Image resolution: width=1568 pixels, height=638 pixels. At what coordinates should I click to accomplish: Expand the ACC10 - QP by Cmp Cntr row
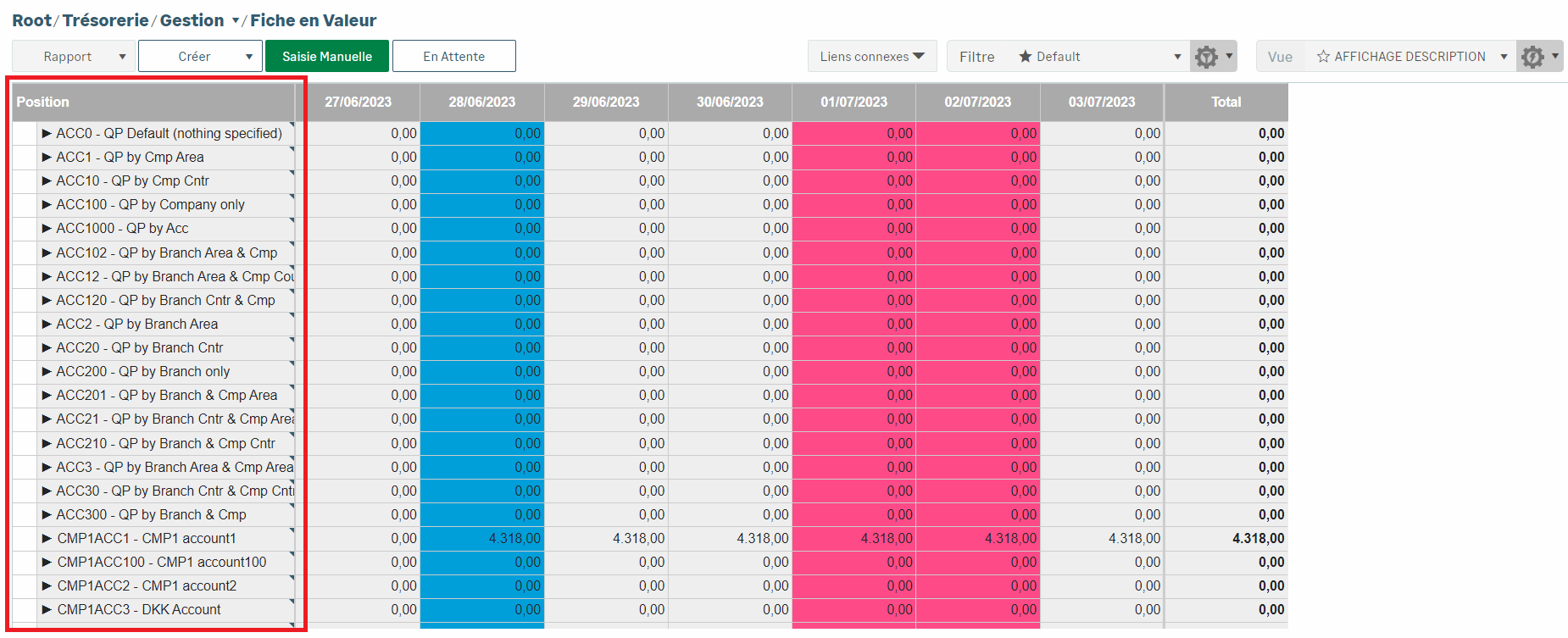(x=47, y=181)
